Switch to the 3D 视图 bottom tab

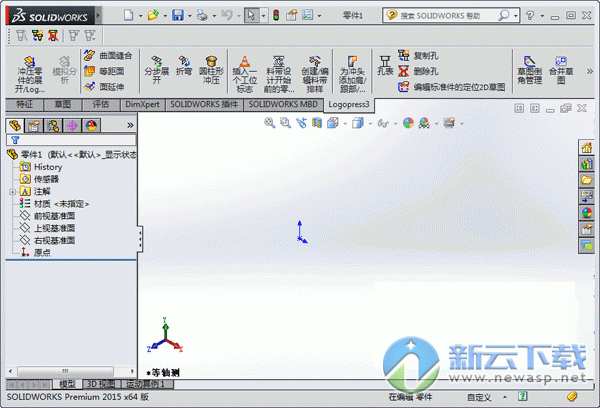101,384
